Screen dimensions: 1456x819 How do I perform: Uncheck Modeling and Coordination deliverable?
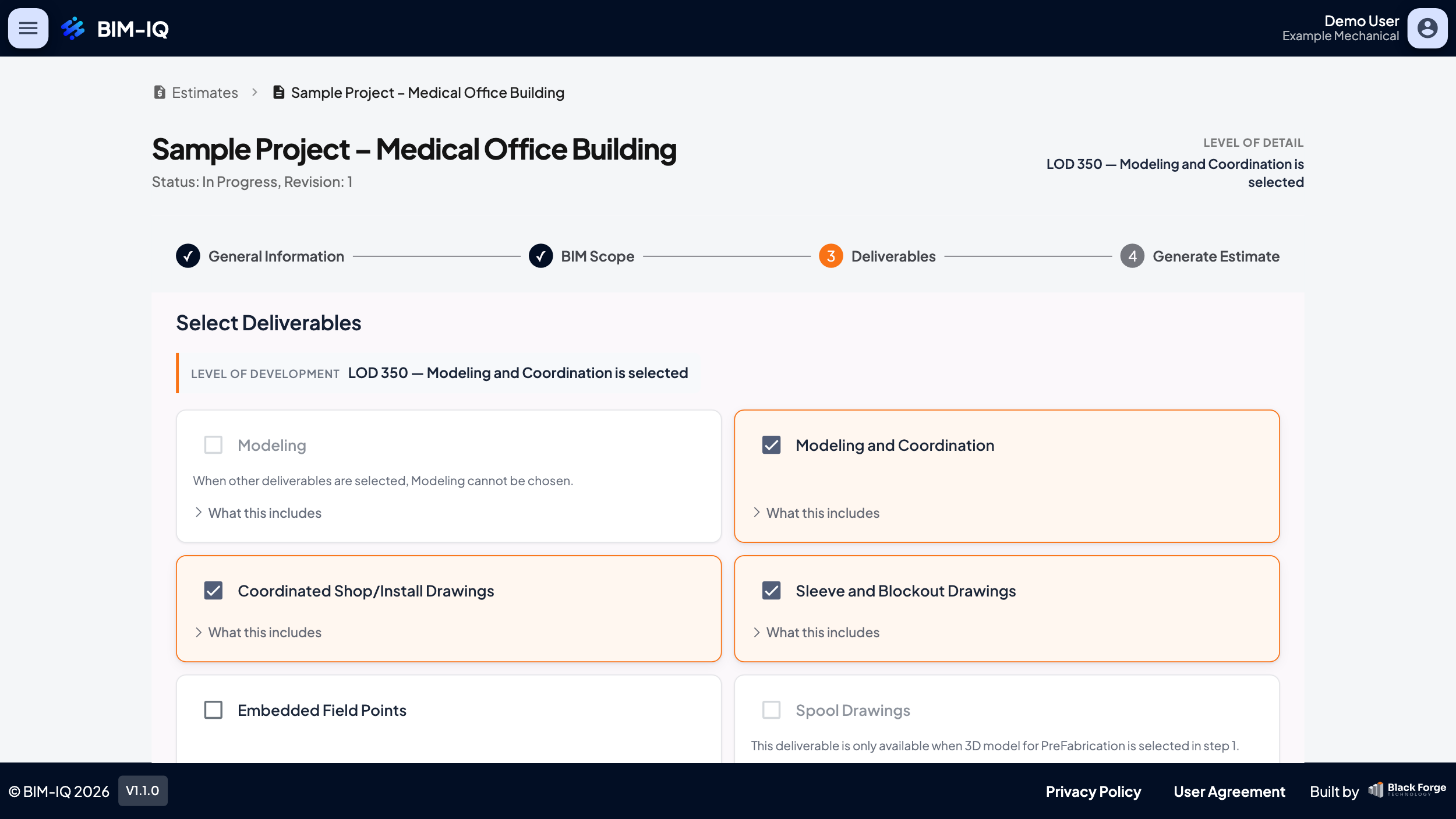tap(771, 445)
